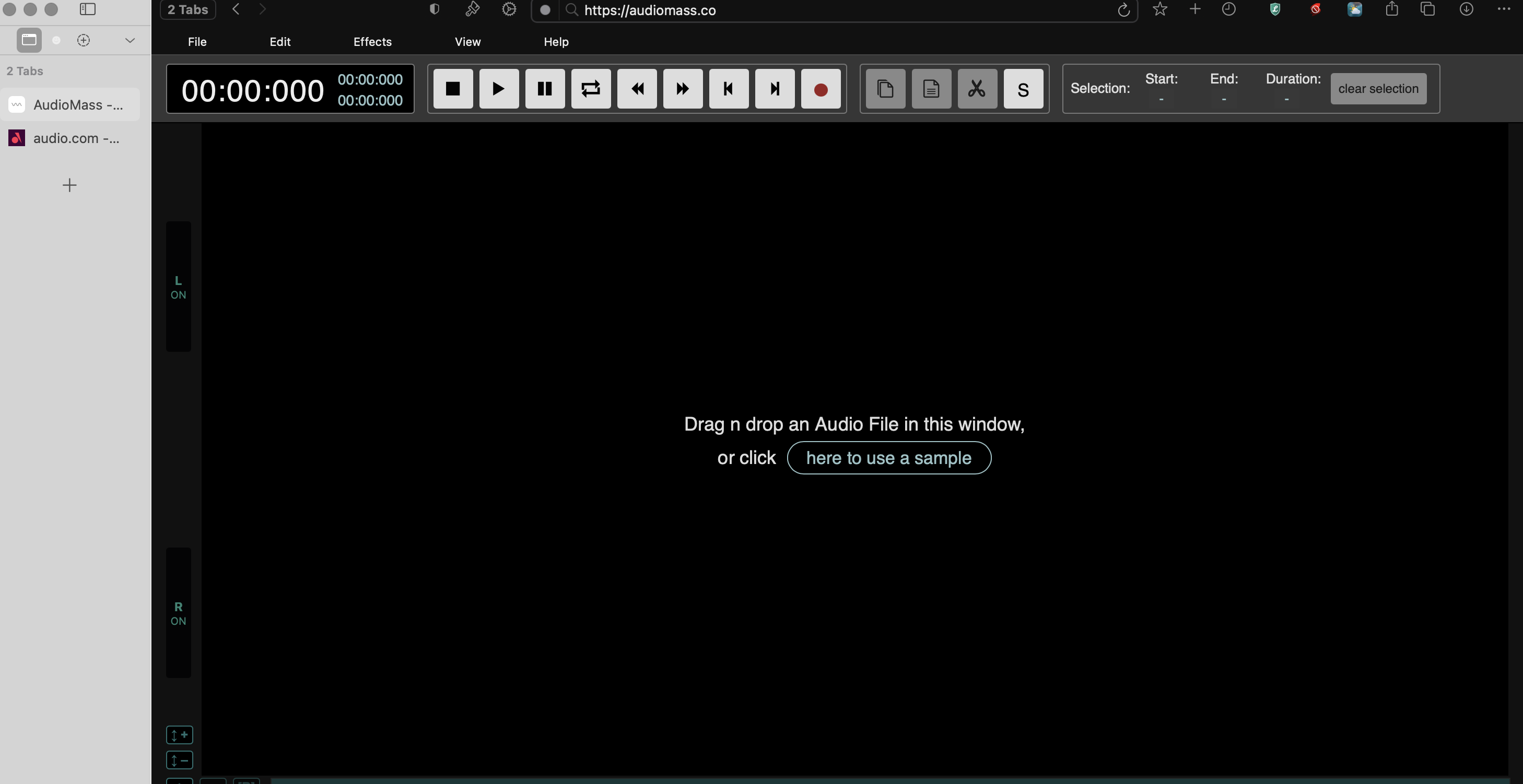Click the S (silence) toolbar button
This screenshot has width=1523, height=784.
1023,89
